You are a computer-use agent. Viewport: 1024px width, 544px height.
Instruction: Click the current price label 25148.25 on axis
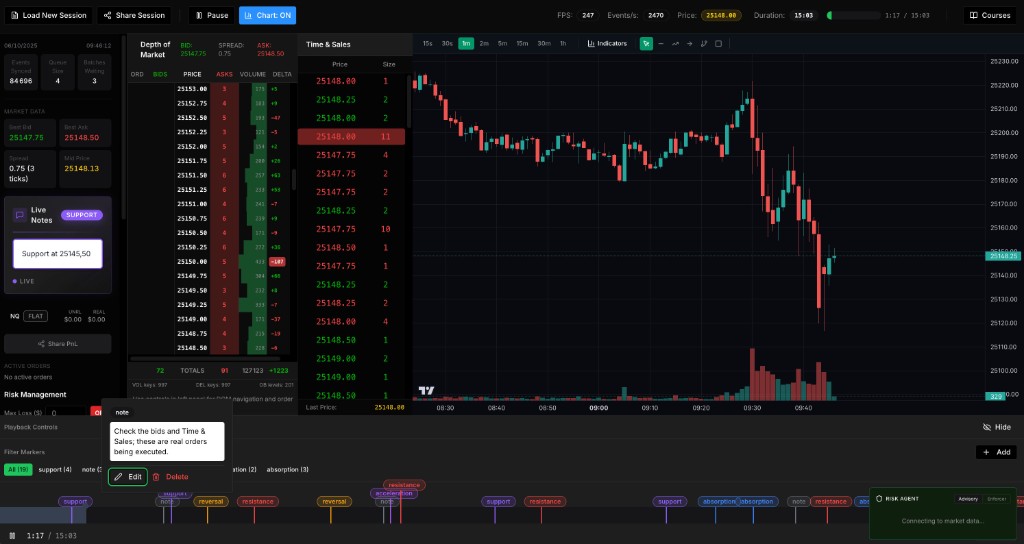pyautogui.click(x=1002, y=256)
